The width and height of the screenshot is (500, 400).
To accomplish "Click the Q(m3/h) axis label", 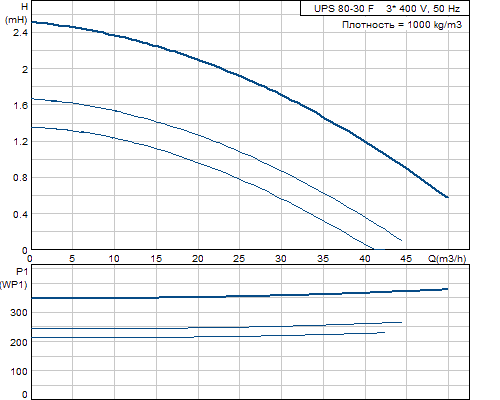I will 447,258.
